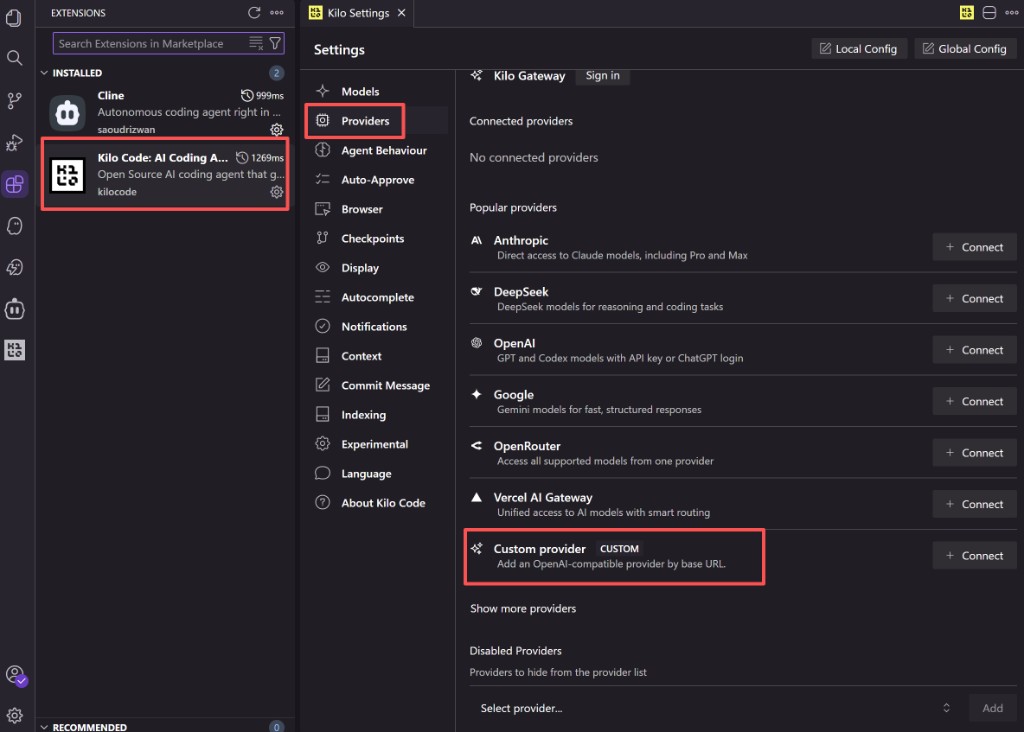Open the Kilo Code icon in activity bar
This screenshot has height=732, width=1024.
point(14,350)
